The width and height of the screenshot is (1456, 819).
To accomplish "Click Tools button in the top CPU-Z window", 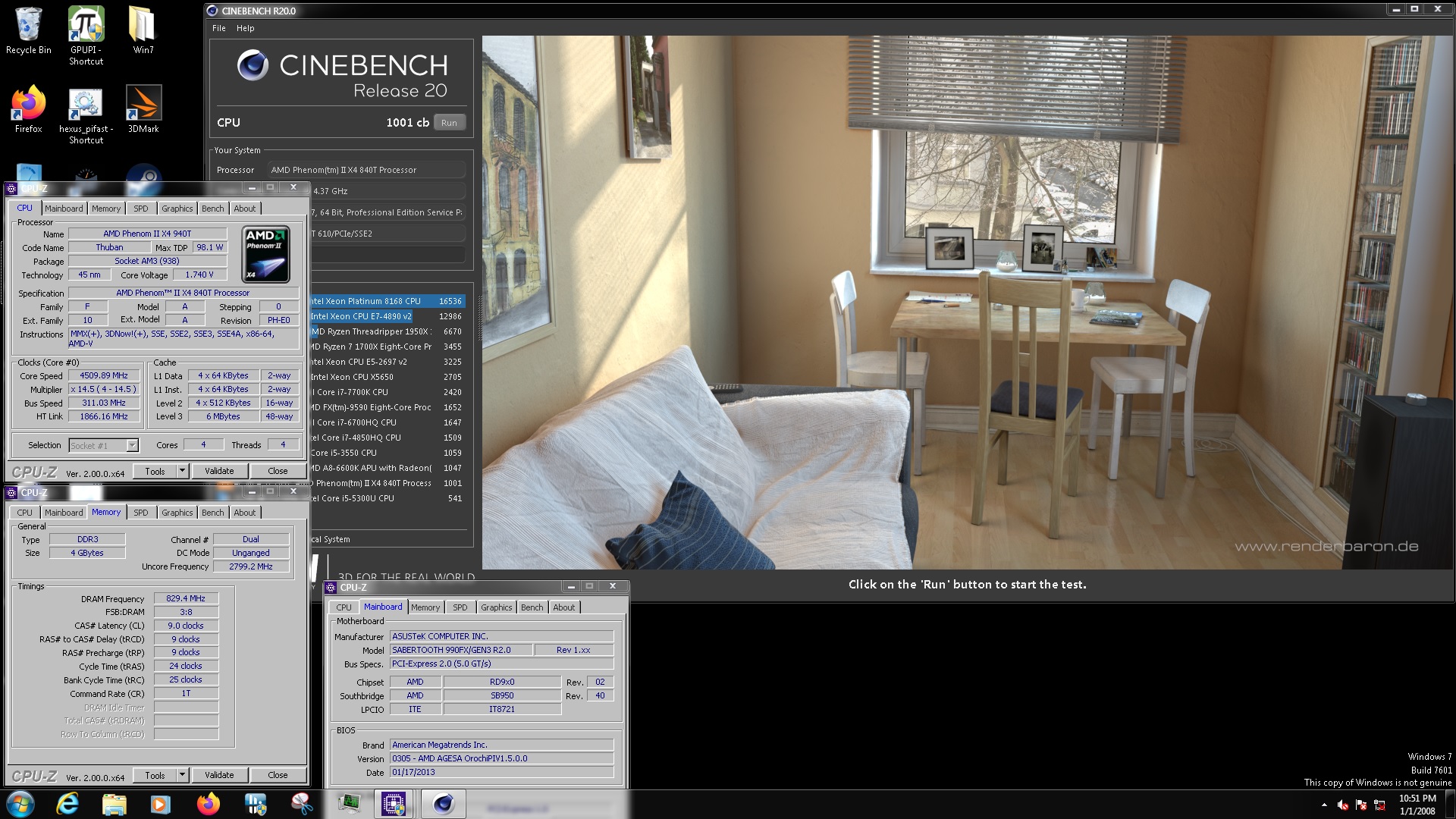I will 155,471.
